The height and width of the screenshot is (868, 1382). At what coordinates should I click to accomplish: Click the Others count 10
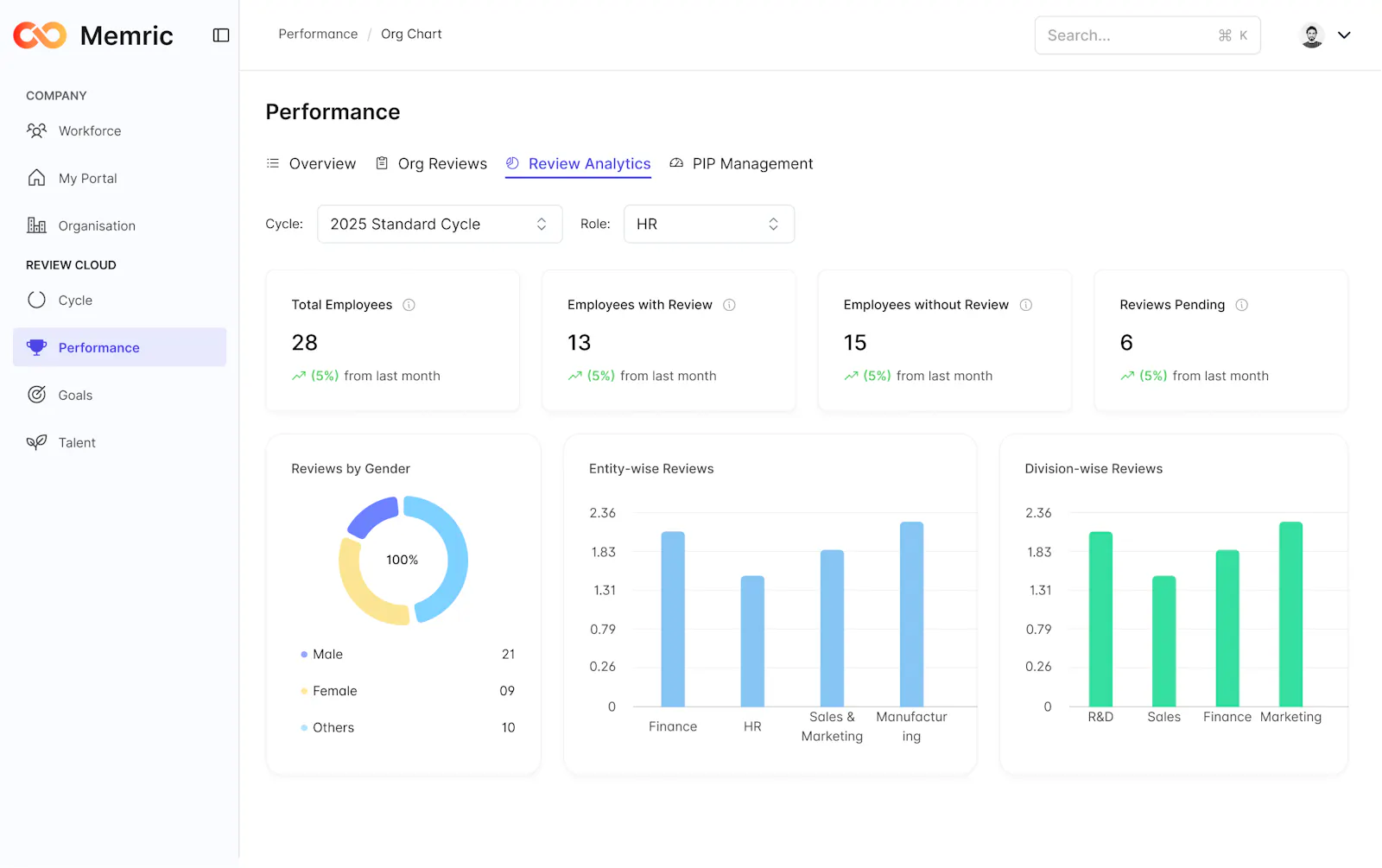pos(508,728)
